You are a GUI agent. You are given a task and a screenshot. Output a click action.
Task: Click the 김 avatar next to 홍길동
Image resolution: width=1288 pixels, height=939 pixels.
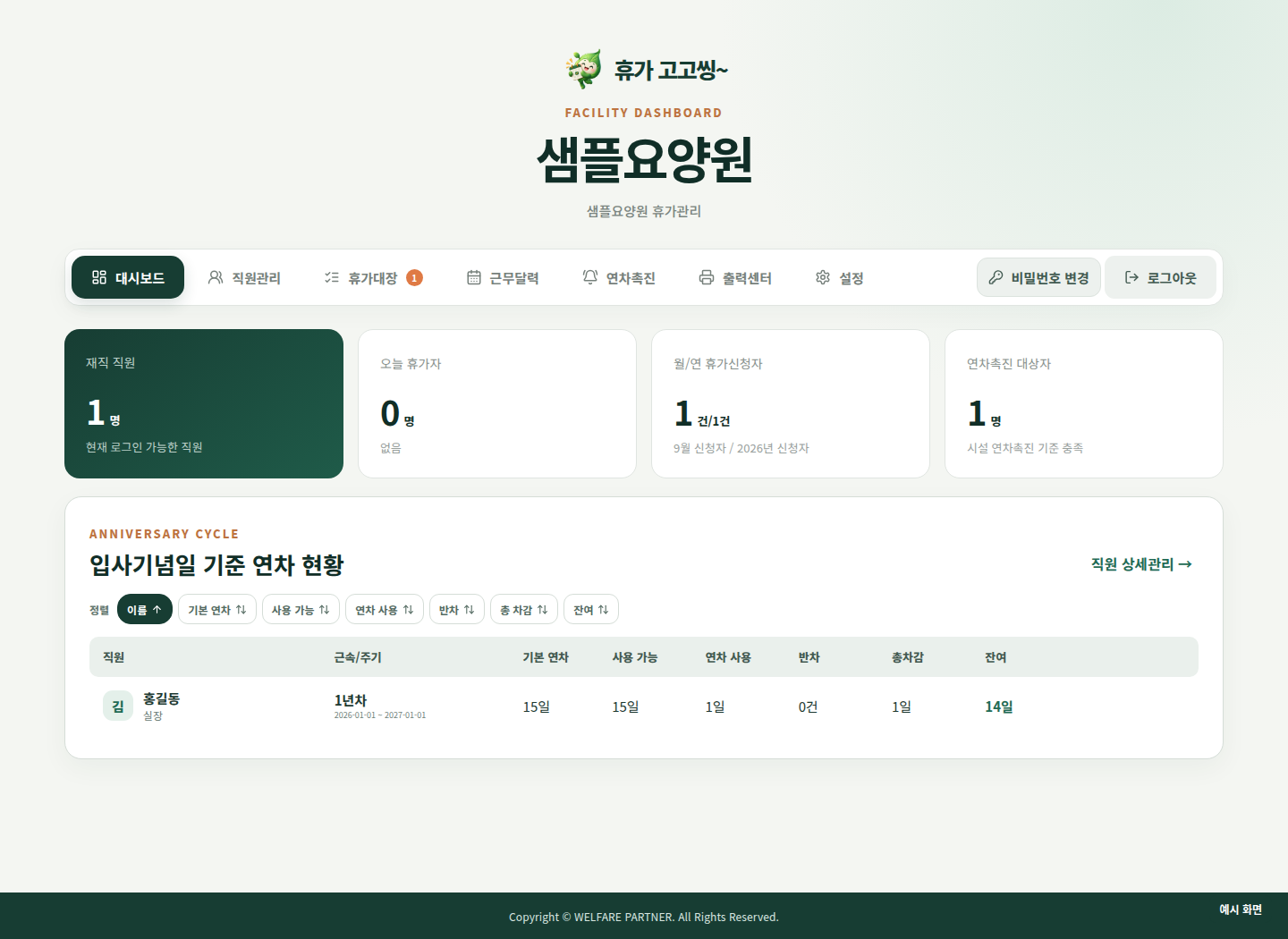point(118,706)
